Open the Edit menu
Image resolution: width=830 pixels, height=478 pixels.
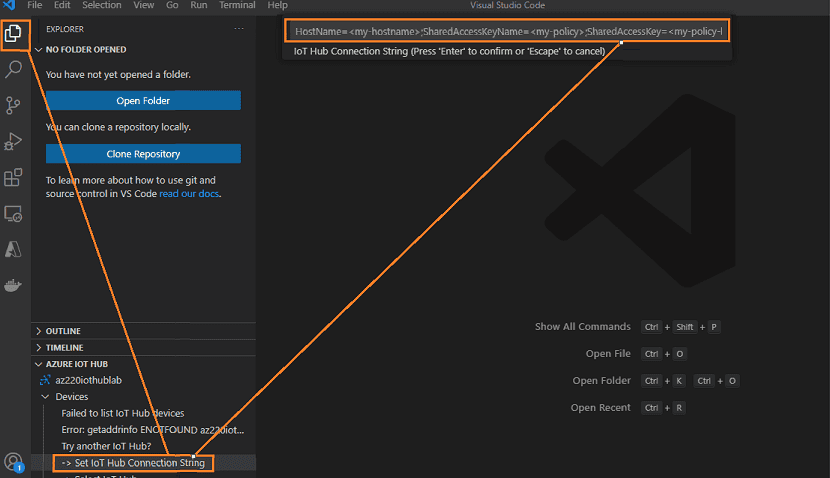click(x=62, y=5)
